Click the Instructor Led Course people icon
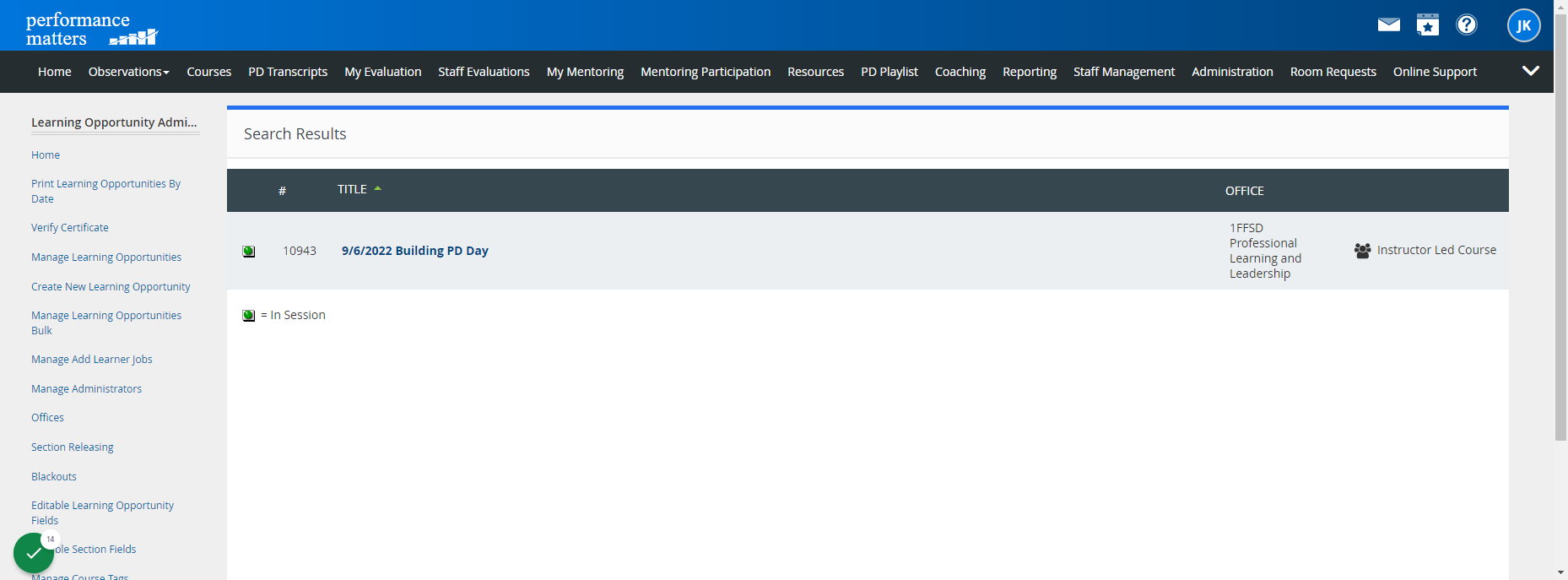Screen dimensions: 1568x580 [x=1362, y=250]
